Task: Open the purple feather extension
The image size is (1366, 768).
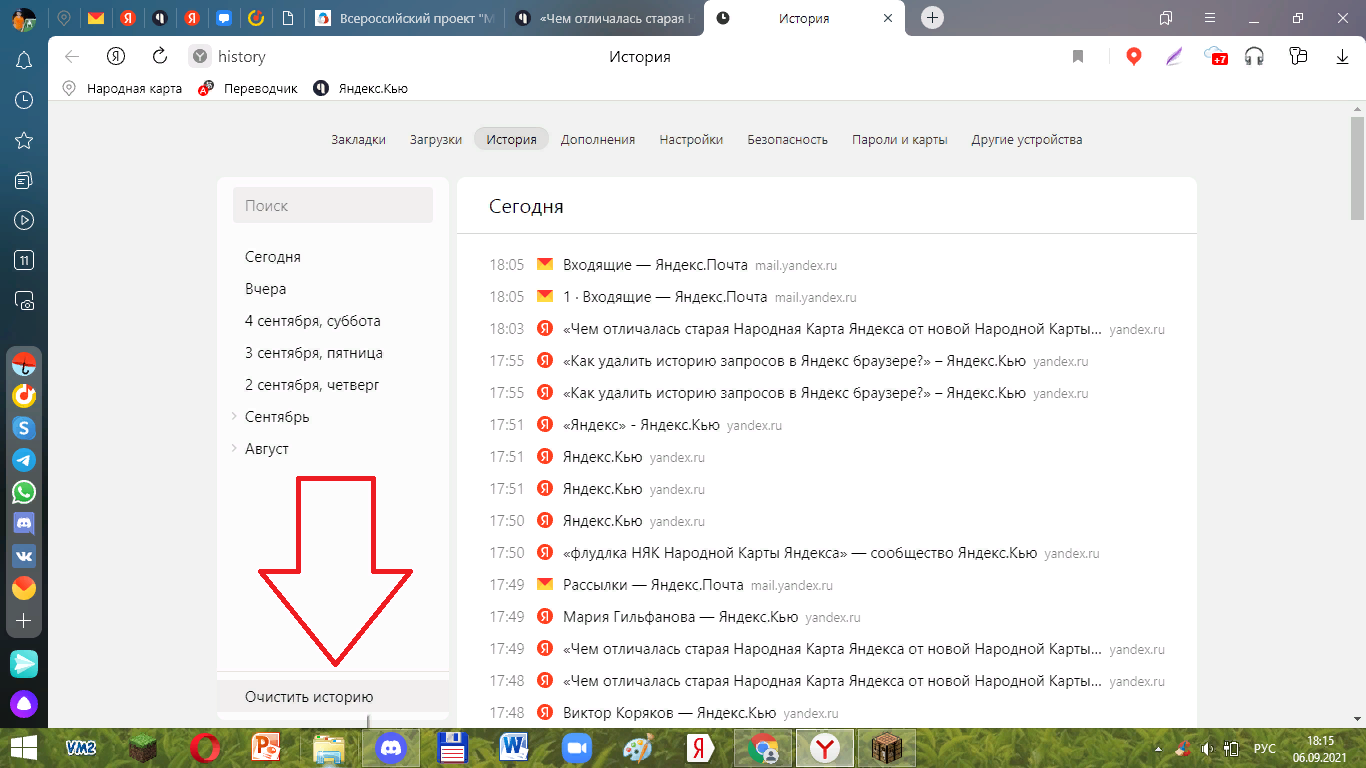Action: [x=1174, y=57]
